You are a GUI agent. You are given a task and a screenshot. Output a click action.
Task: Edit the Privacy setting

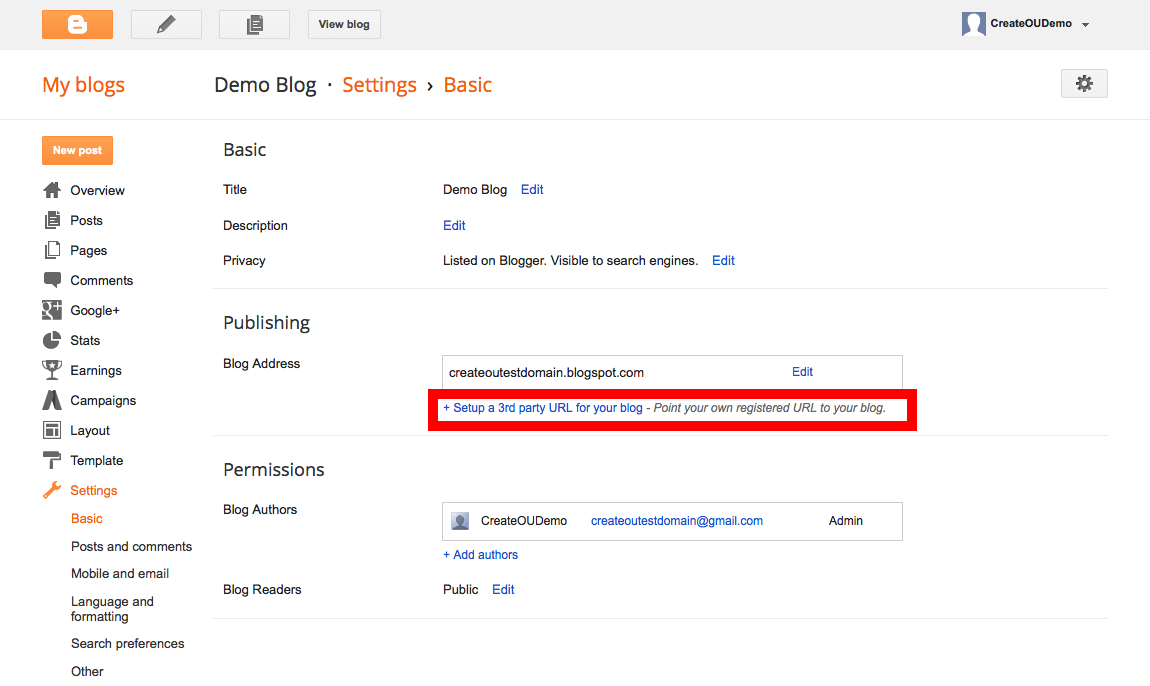pyautogui.click(x=723, y=261)
